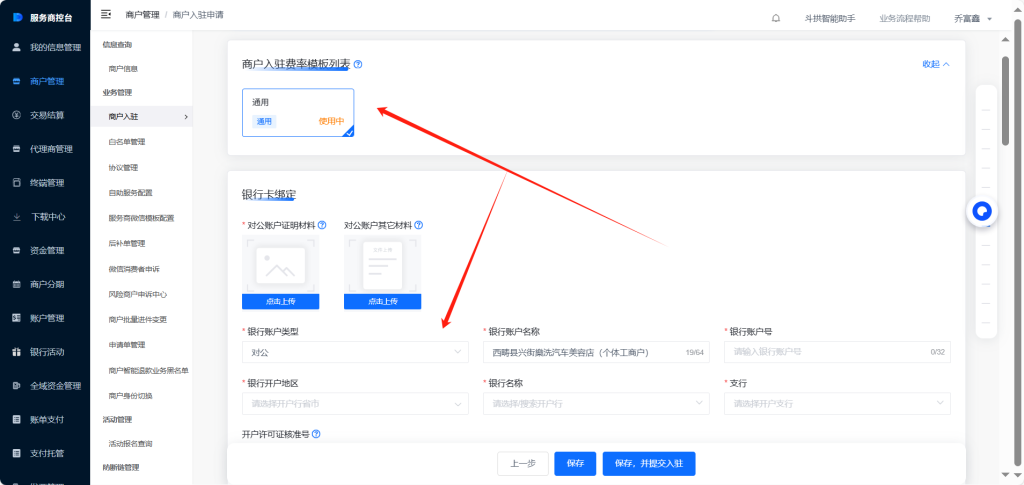Click 点击上传 under 对公账户其它材料

(383, 302)
